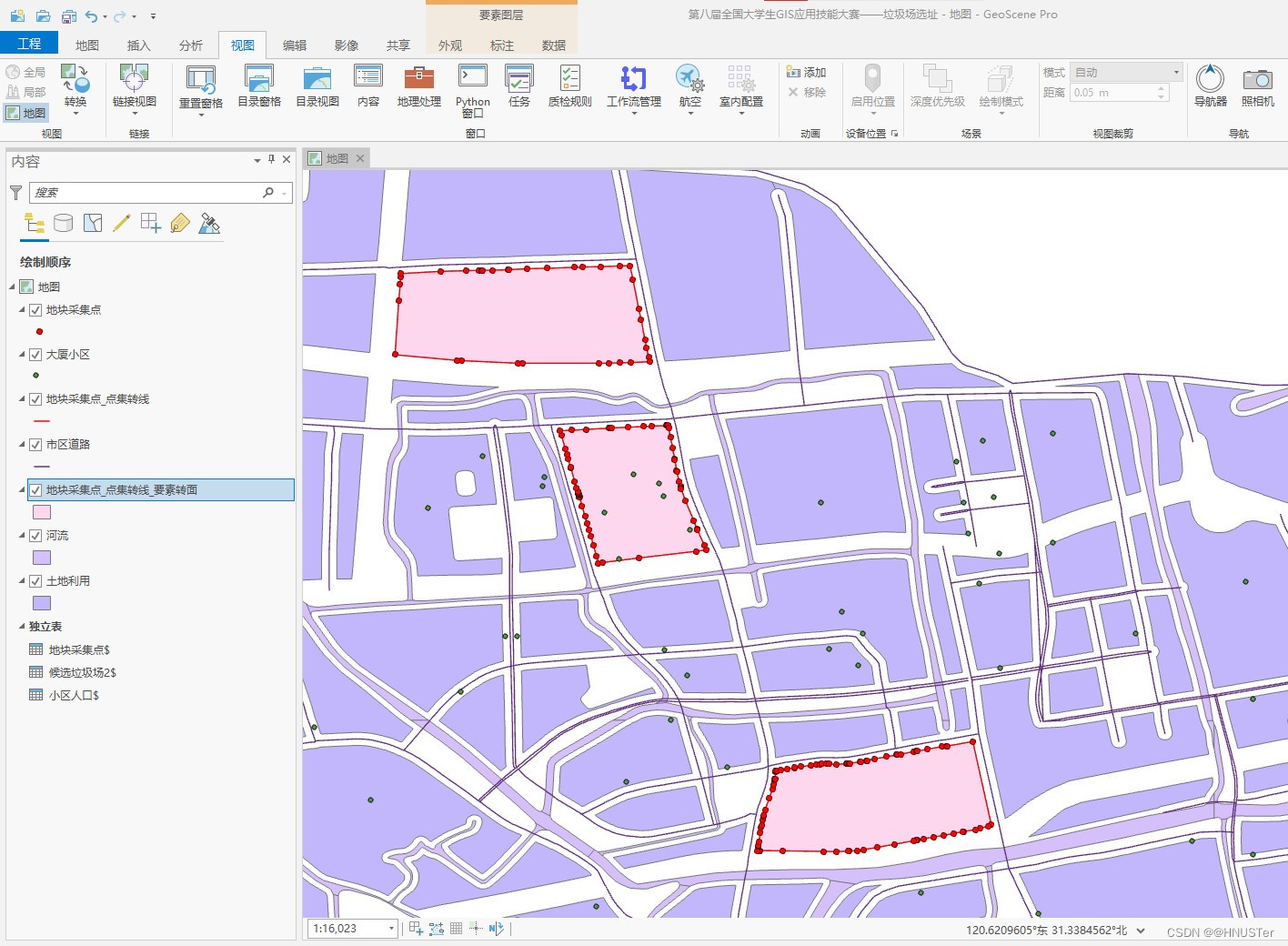Open the map scale 1:16,023 dropdown
1288x946 pixels.
tap(391, 929)
